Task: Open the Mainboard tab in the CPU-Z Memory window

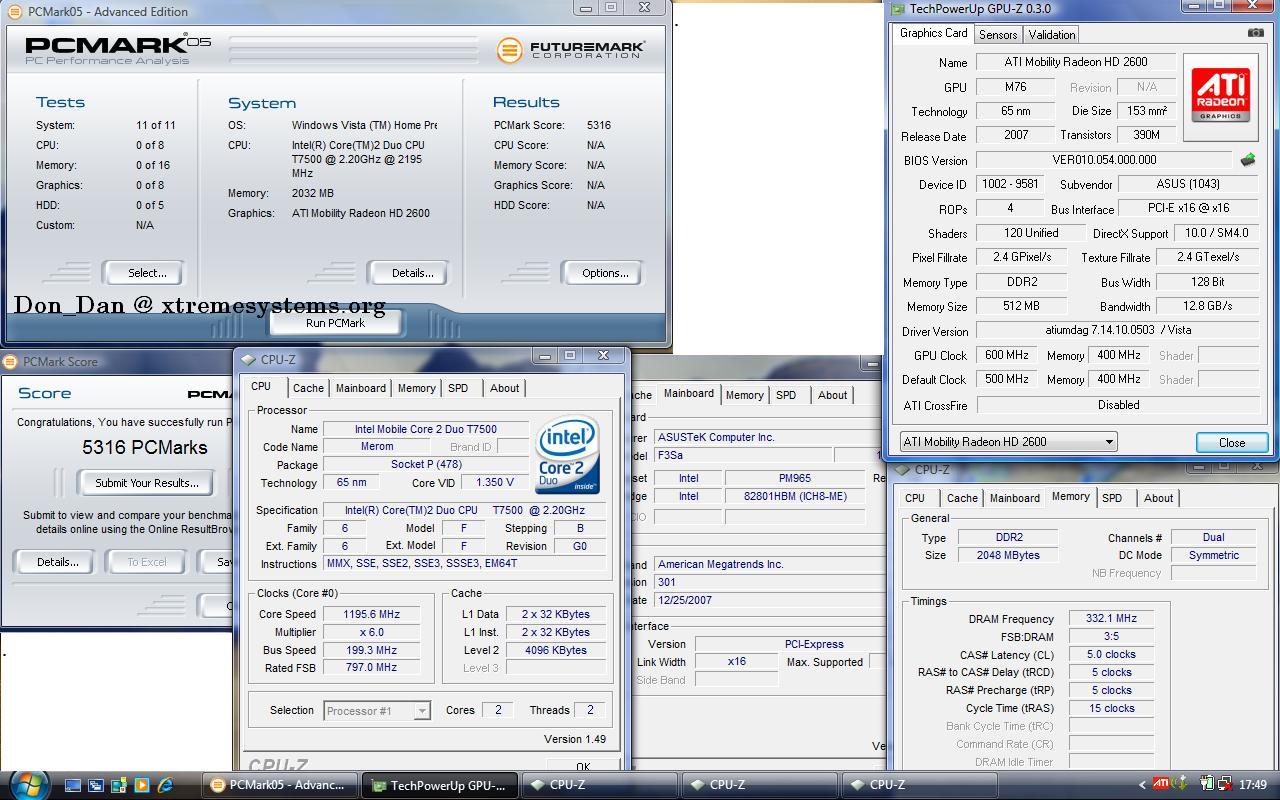Action: click(x=1014, y=498)
